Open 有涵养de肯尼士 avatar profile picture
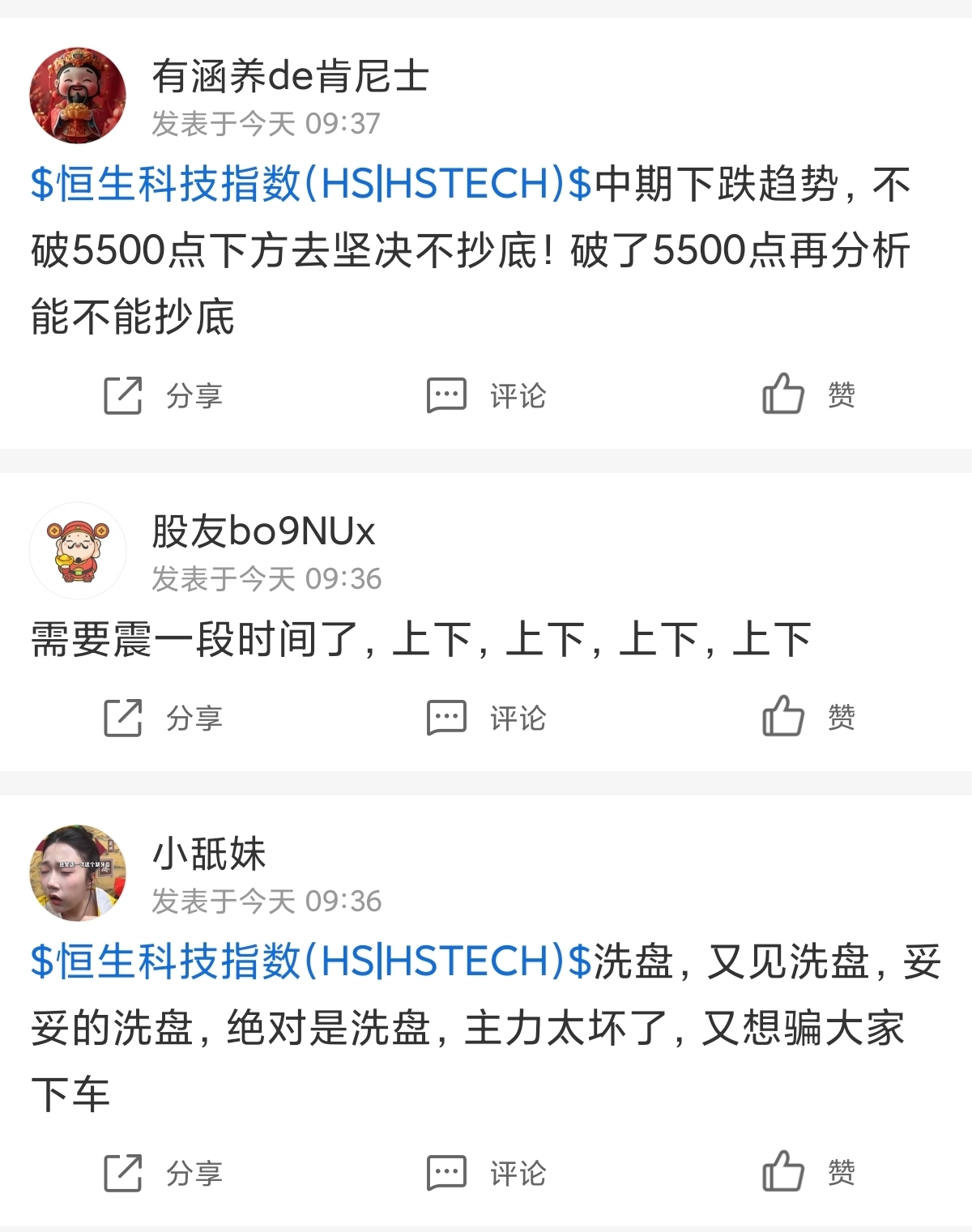This screenshot has height=1232, width=972. 78,96
